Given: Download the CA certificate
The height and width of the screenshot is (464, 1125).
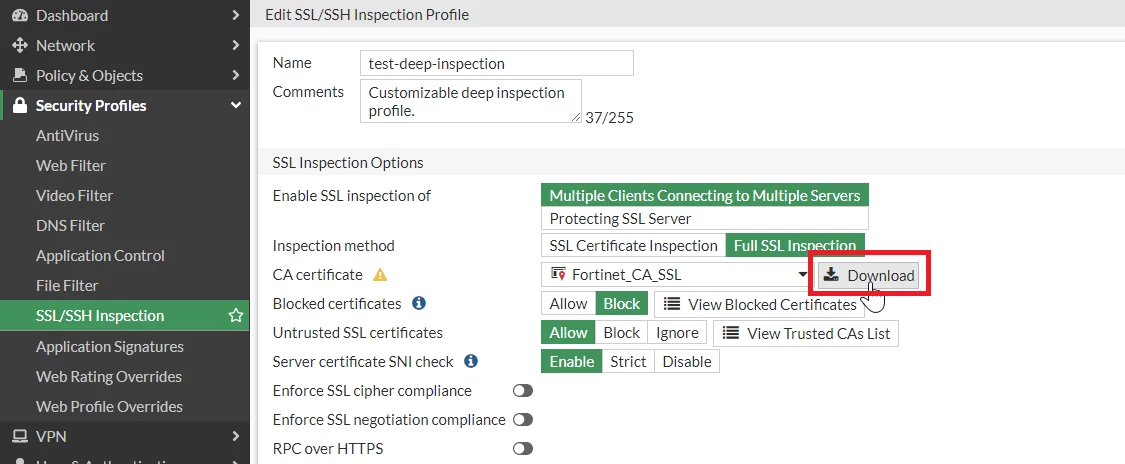Looking at the screenshot, I should (868, 275).
